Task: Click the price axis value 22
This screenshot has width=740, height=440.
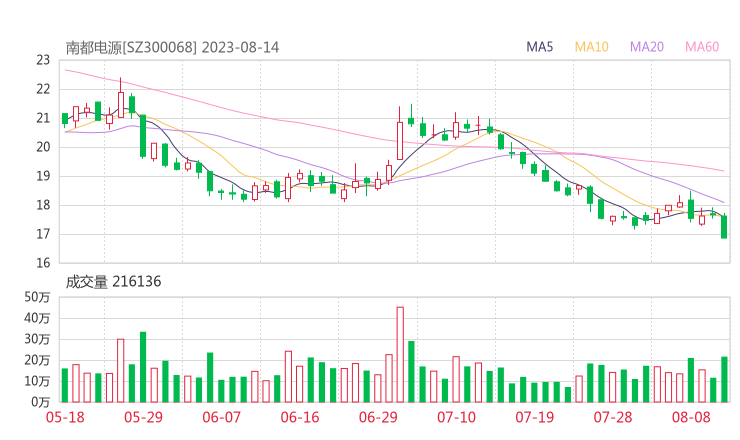Action: [43, 89]
